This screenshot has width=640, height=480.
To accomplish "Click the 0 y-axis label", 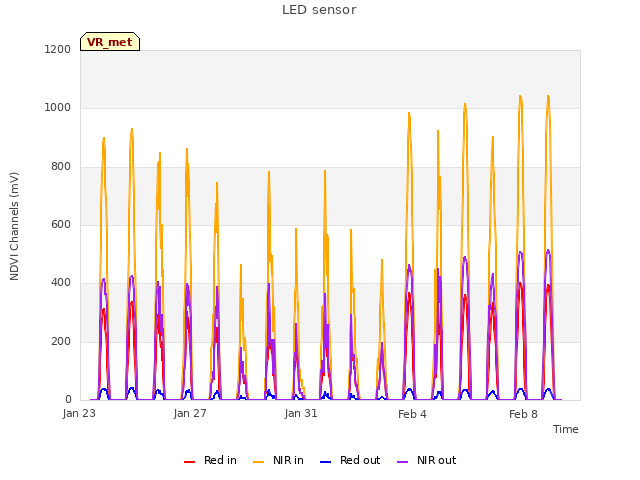I will click(x=68, y=400).
